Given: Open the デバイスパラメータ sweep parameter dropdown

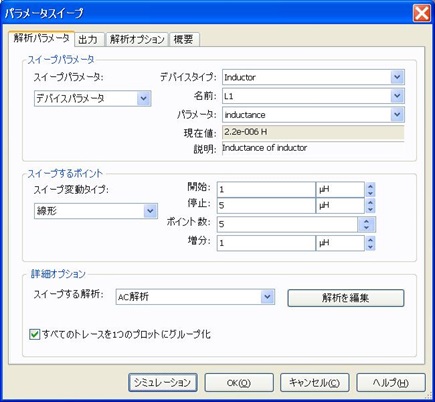Looking at the screenshot, I should tap(93, 98).
